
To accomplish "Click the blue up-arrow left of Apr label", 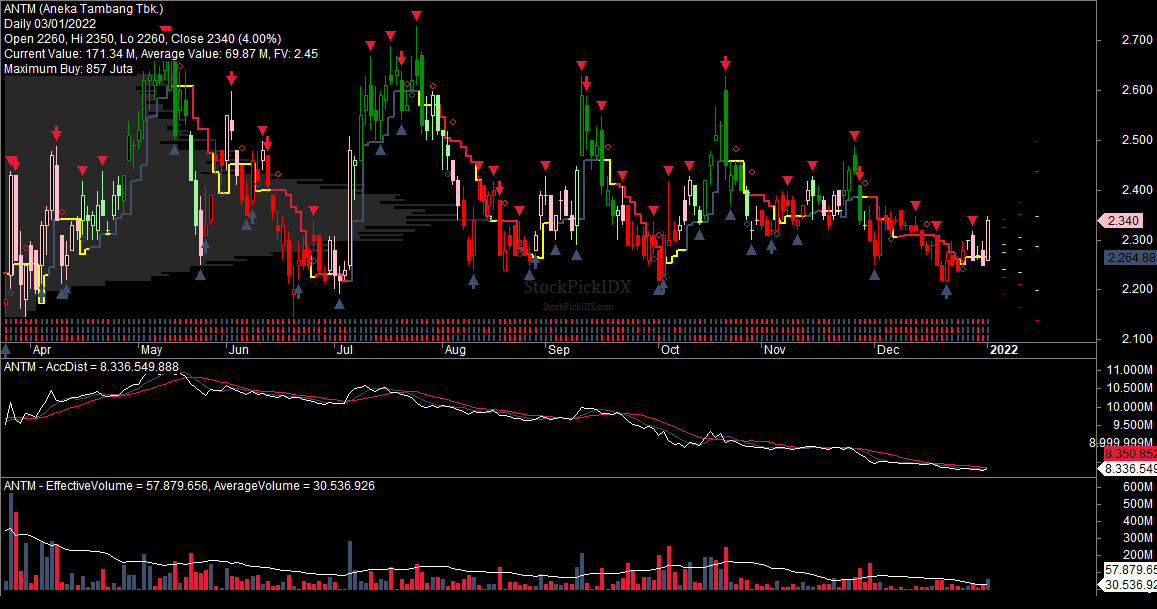I will pyautogui.click(x=6, y=350).
